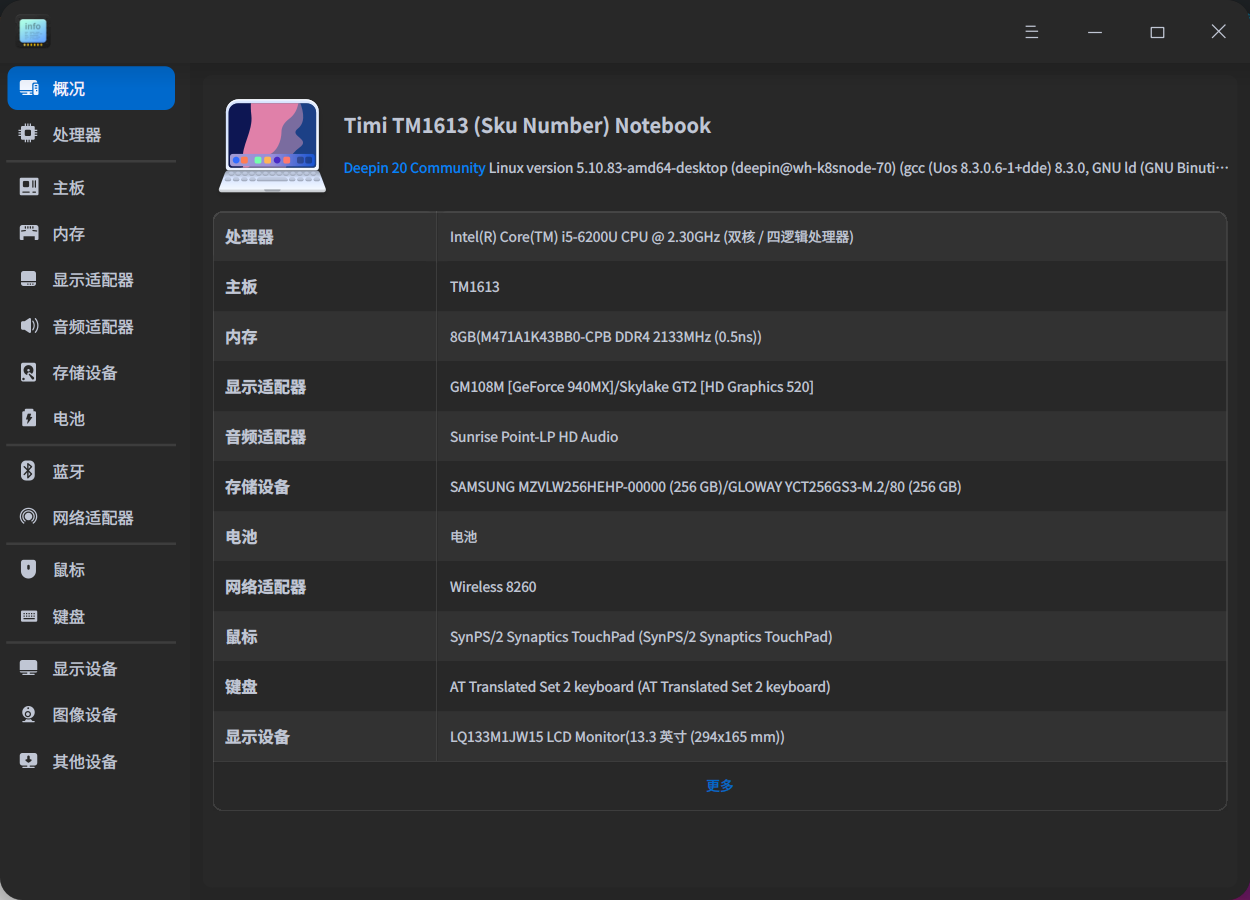Open the 音频适配器 audio adapter icon
The height and width of the screenshot is (900, 1250).
[27, 326]
